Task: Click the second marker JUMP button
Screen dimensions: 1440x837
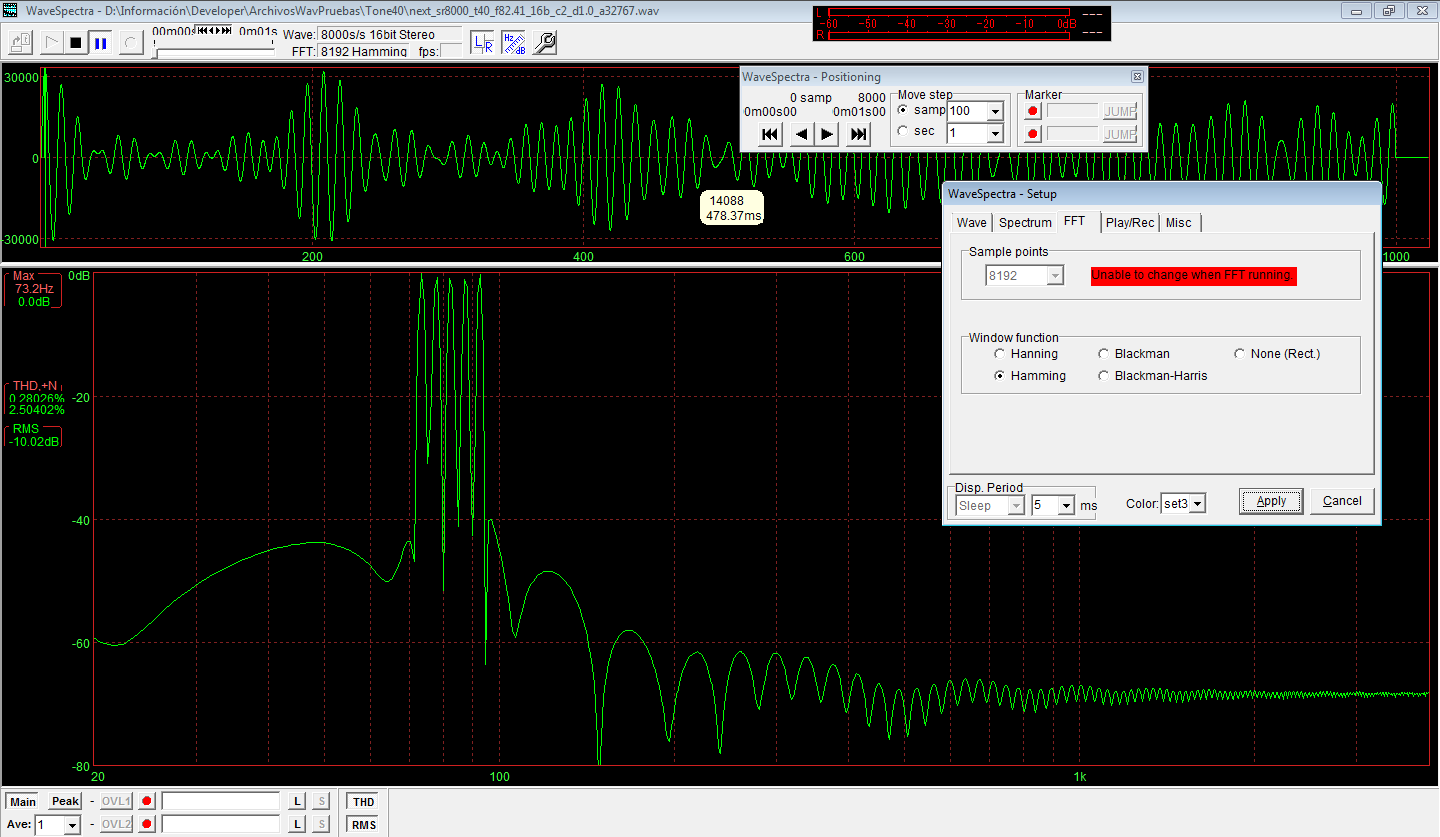Action: [x=1120, y=134]
